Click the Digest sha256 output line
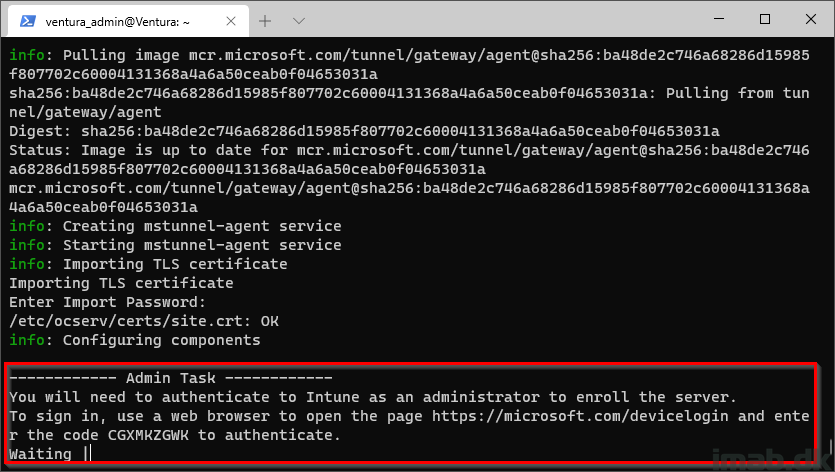Screen dimensions: 835x472 364,131
